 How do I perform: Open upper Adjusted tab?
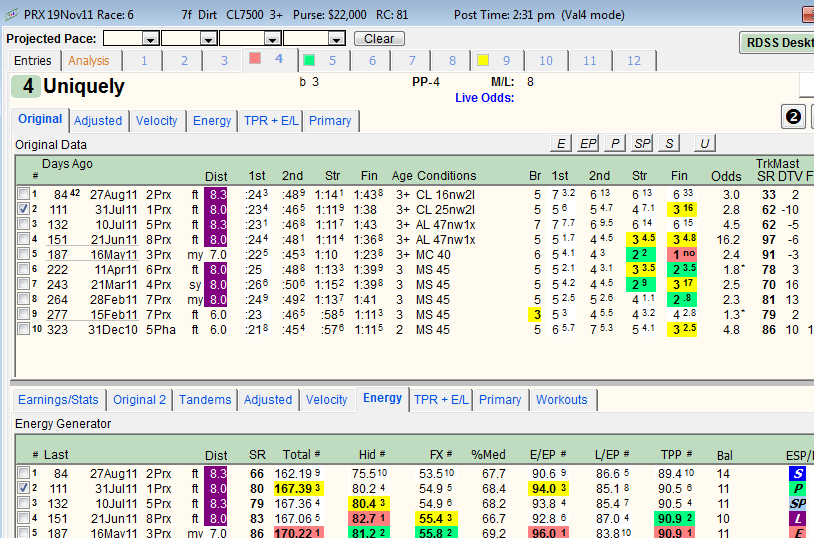(98, 120)
